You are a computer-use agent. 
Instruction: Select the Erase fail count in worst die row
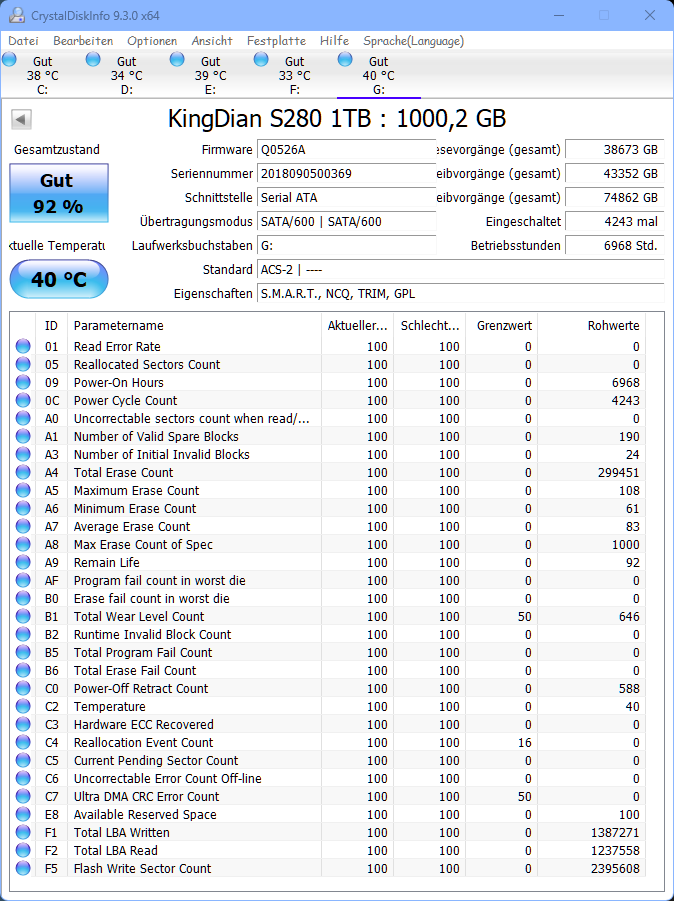(x=328, y=598)
